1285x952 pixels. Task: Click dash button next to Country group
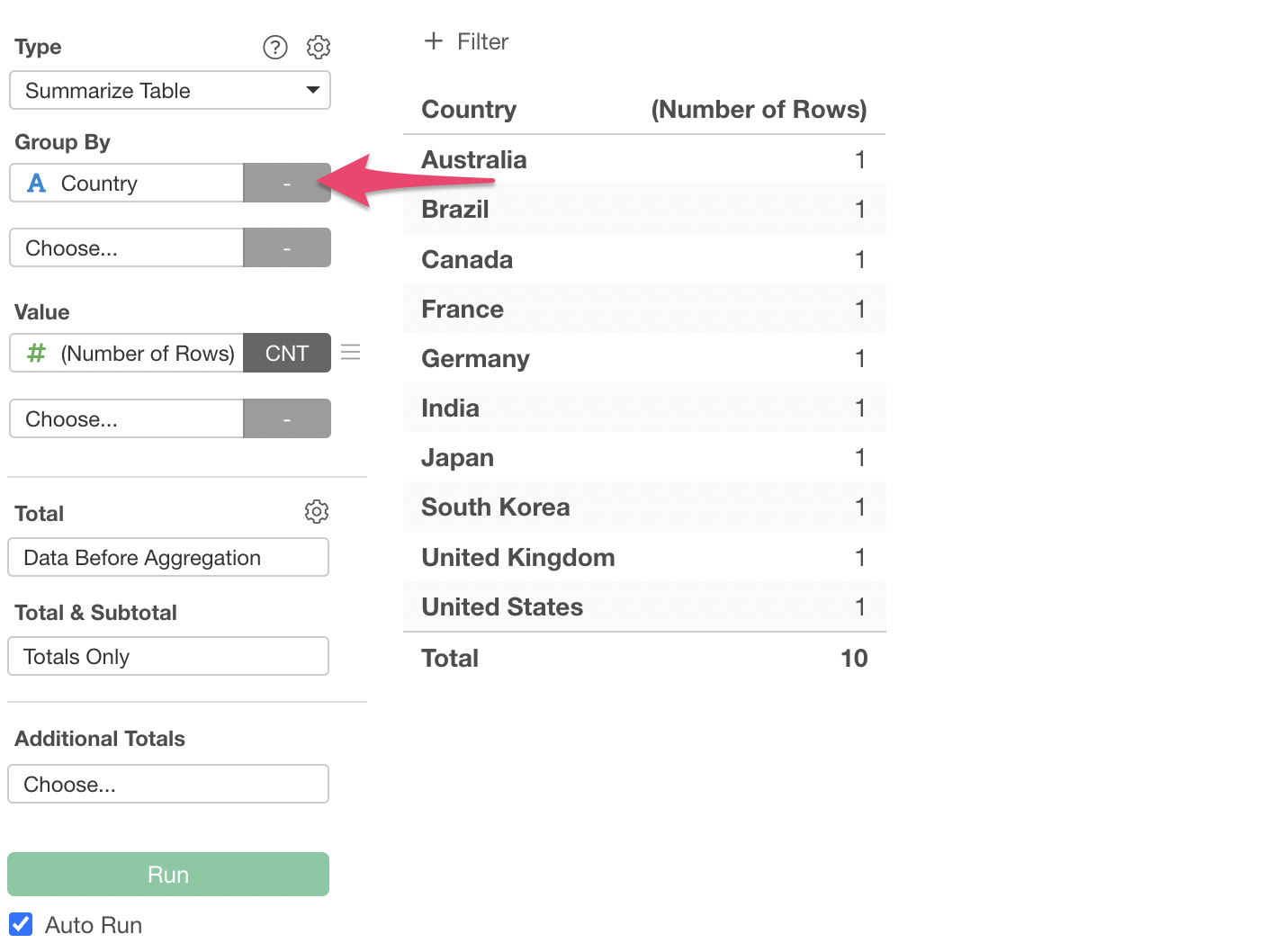[x=286, y=184]
